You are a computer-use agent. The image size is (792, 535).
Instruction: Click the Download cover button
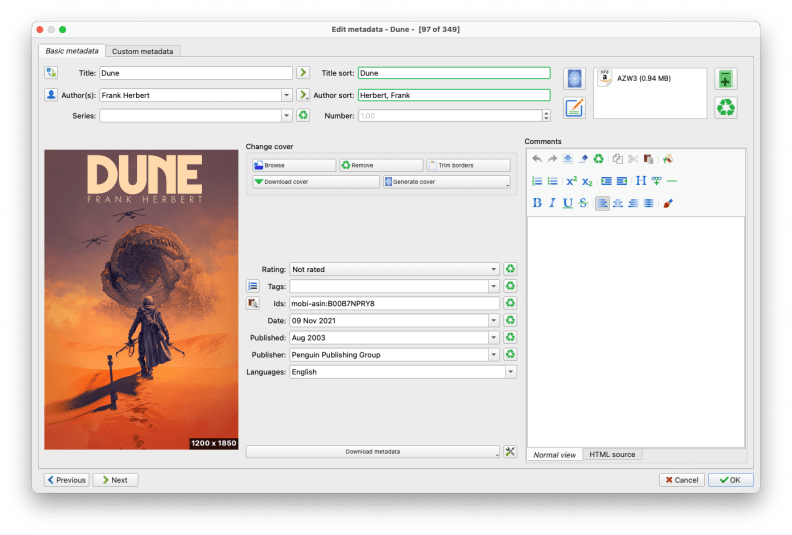(x=316, y=182)
